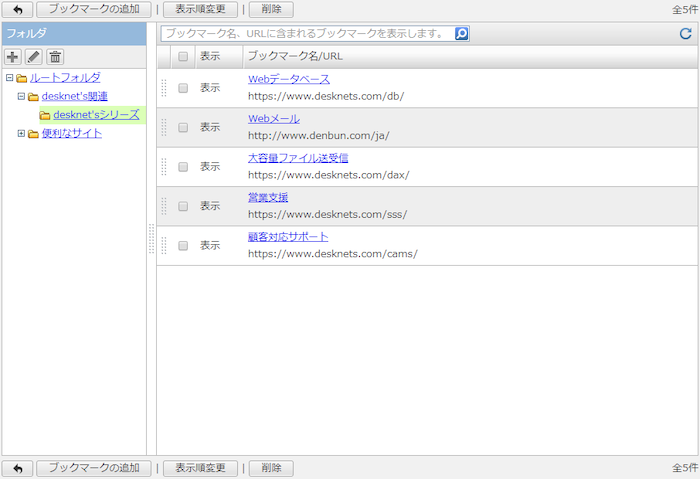
Task: Click the vertical panel splitter handle
Action: coord(151,239)
